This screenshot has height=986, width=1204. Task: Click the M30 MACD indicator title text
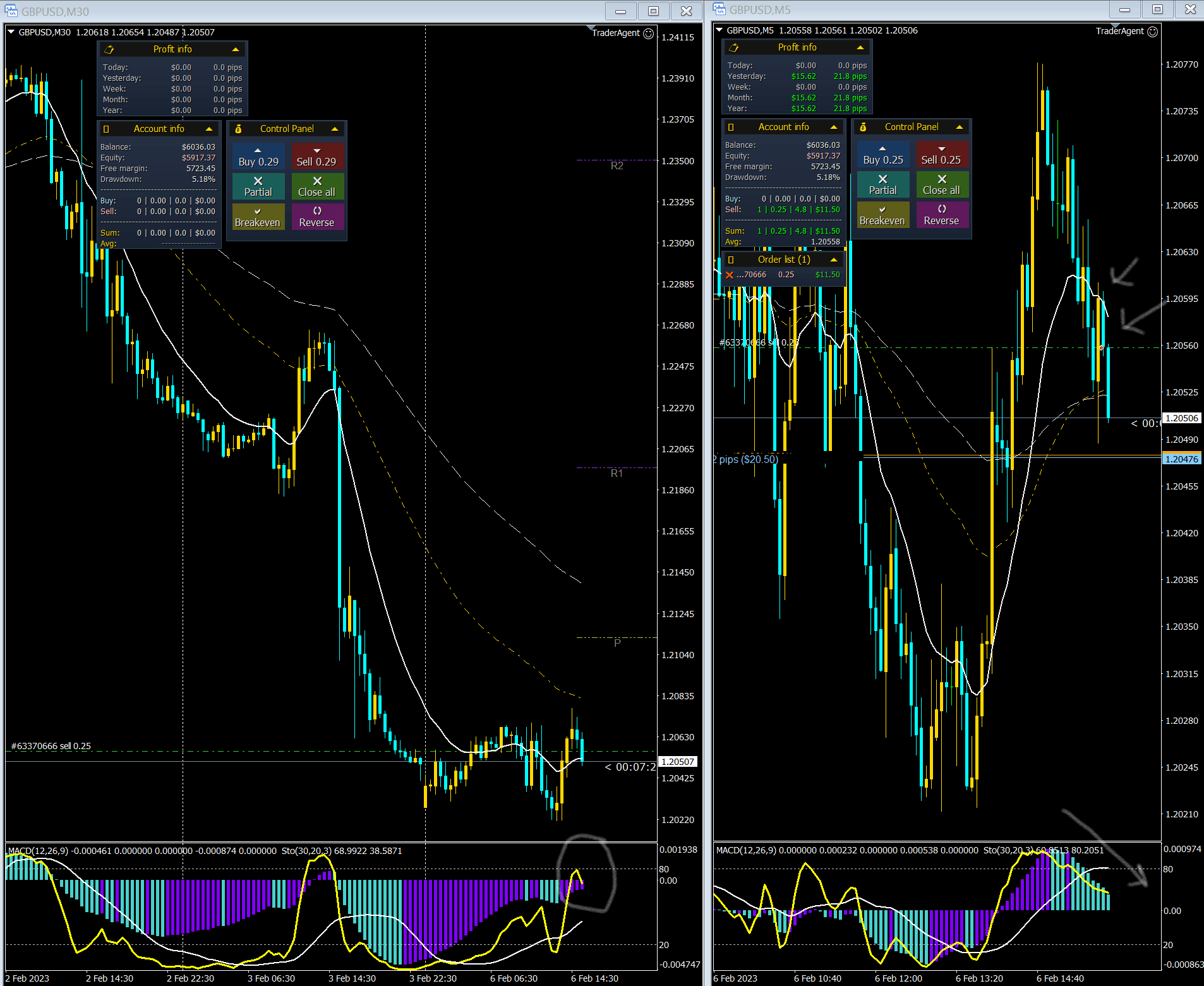click(141, 851)
